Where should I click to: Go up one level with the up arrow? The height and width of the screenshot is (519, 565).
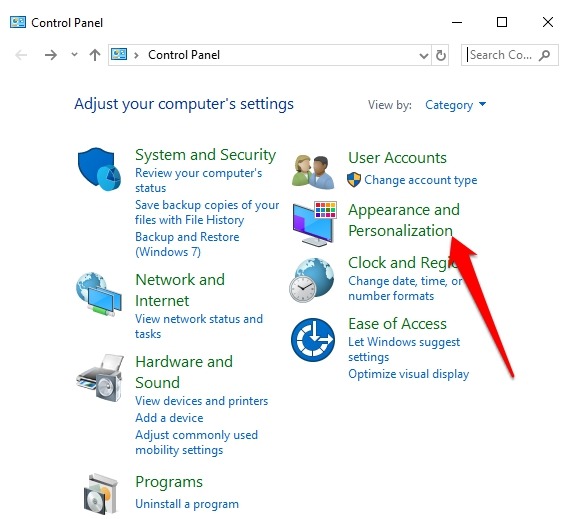(95, 55)
